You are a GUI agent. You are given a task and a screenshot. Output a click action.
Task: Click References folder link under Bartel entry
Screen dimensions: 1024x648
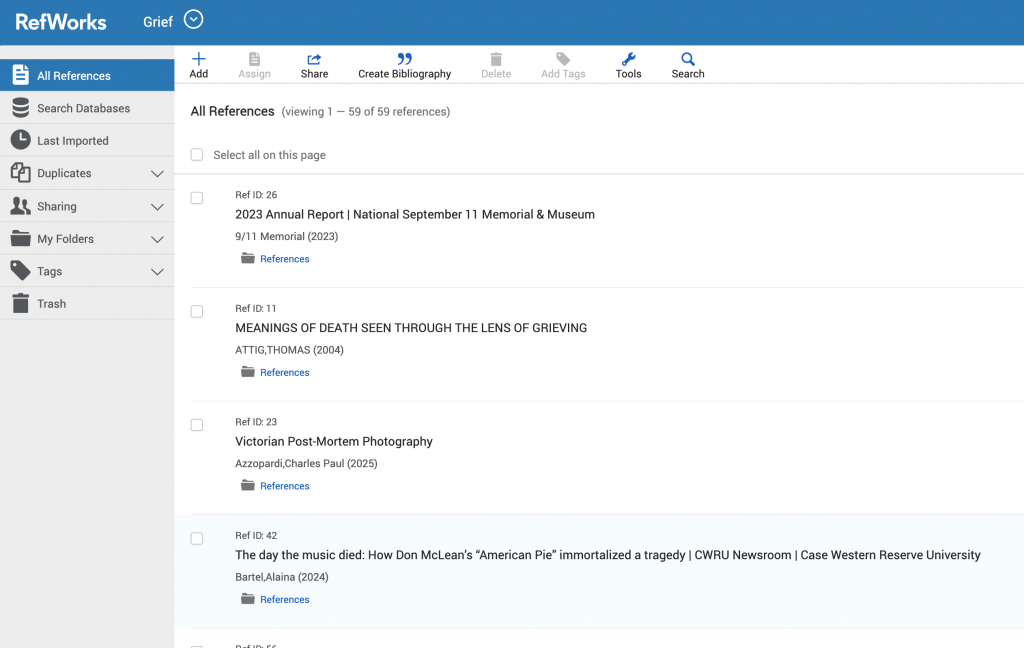pyautogui.click(x=284, y=600)
